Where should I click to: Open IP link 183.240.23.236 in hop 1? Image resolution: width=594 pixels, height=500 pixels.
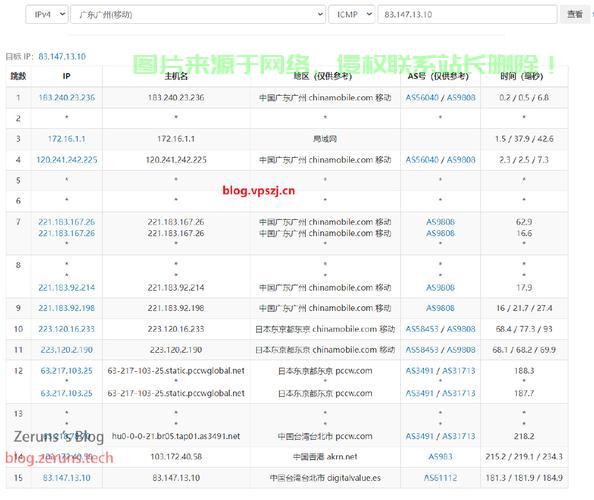click(x=67, y=97)
